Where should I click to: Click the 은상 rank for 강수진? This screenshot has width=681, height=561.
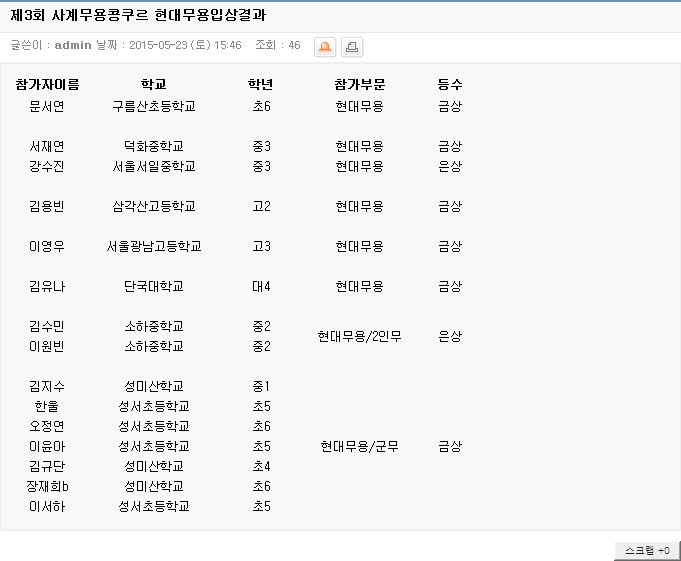[x=450, y=166]
